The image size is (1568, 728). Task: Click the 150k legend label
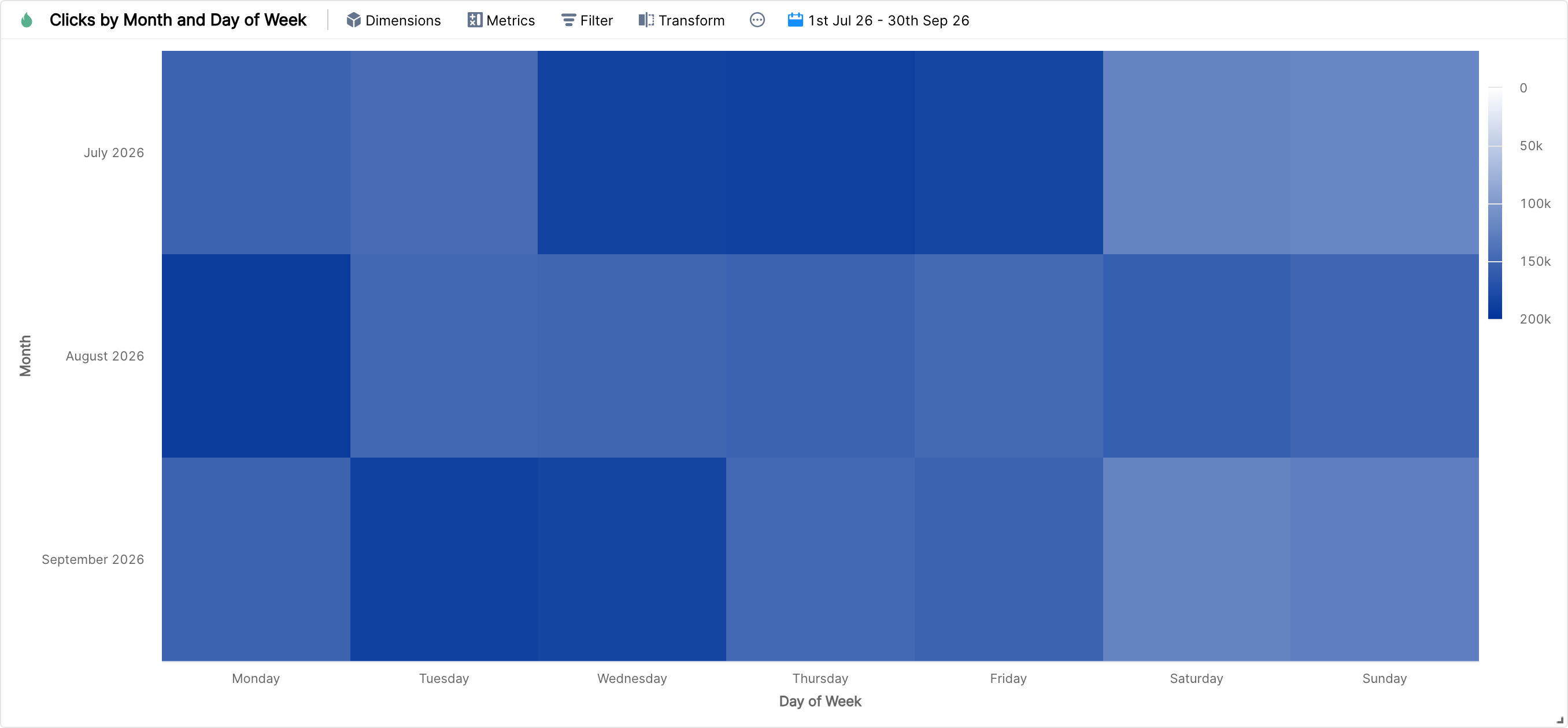coord(1534,262)
